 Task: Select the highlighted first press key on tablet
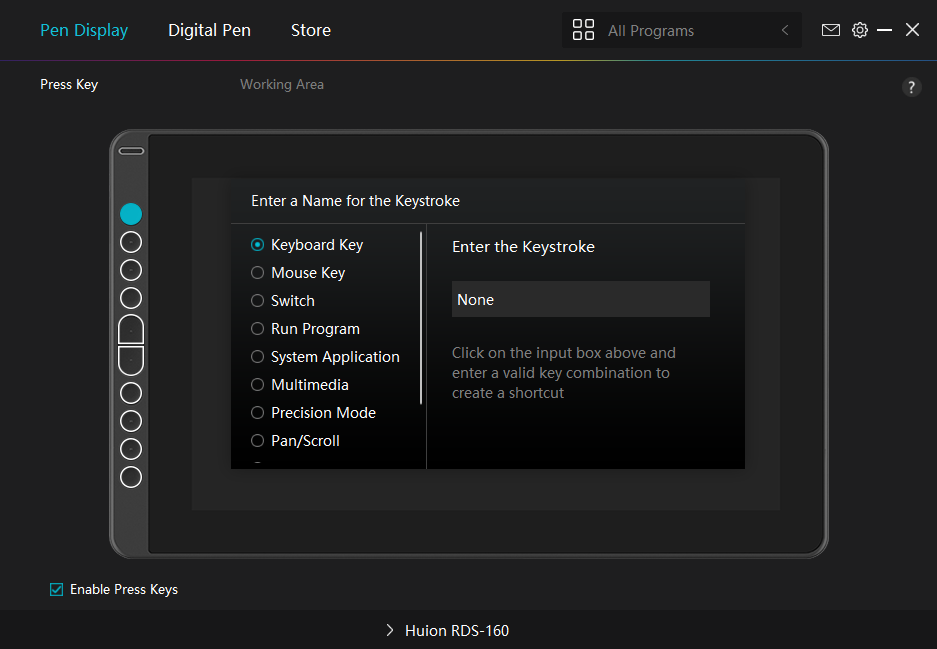[x=131, y=214]
